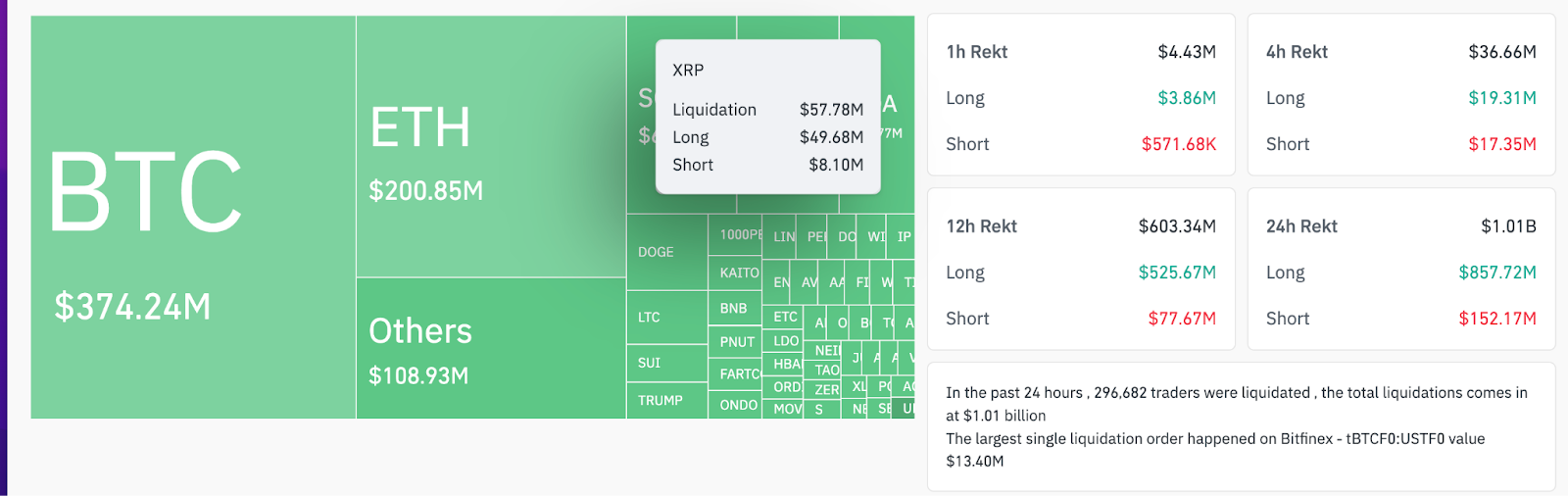
Task: Open the Others heatmap tile
Action: 490,348
